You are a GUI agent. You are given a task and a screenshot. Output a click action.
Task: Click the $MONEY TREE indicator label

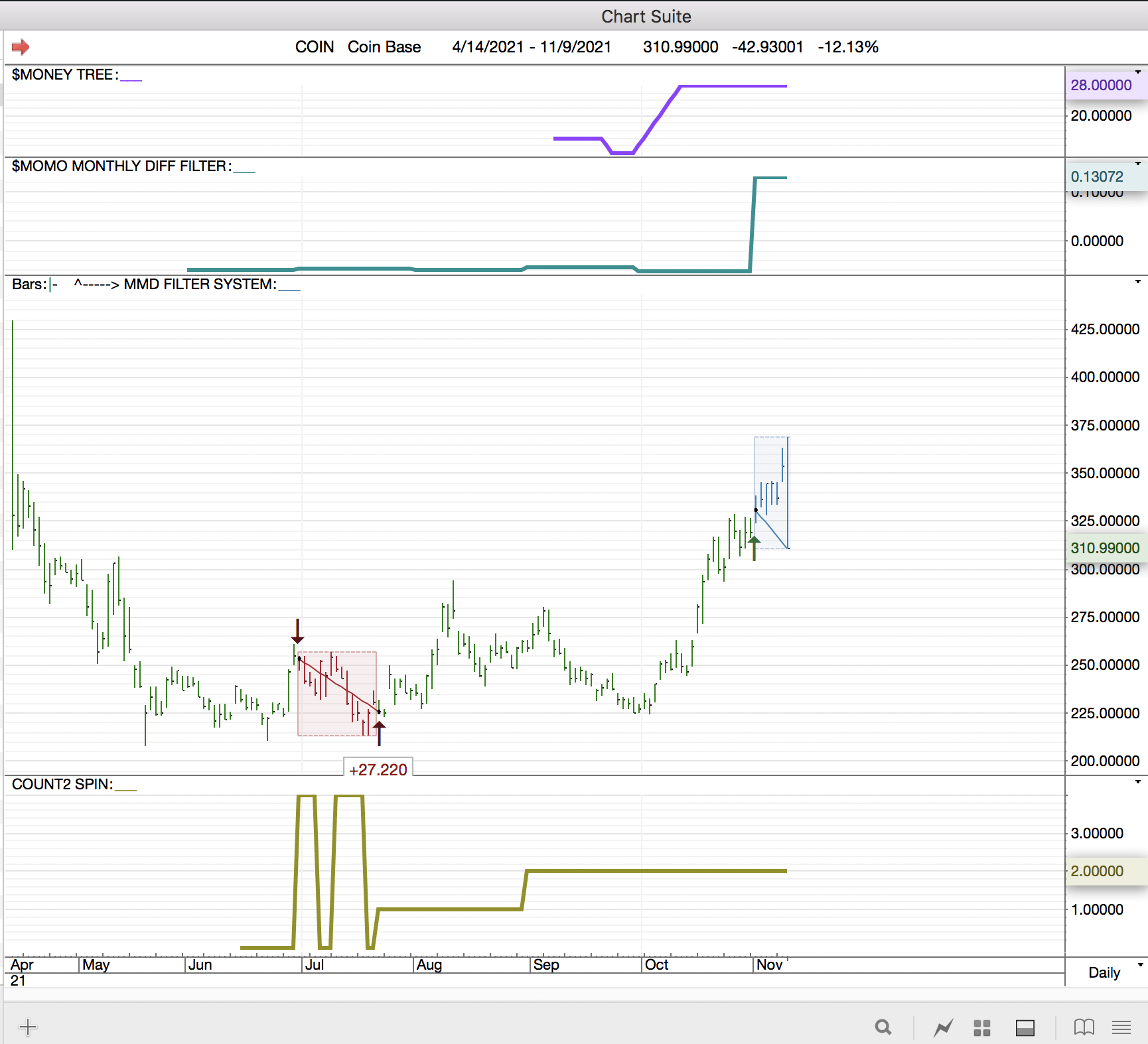pos(64,75)
